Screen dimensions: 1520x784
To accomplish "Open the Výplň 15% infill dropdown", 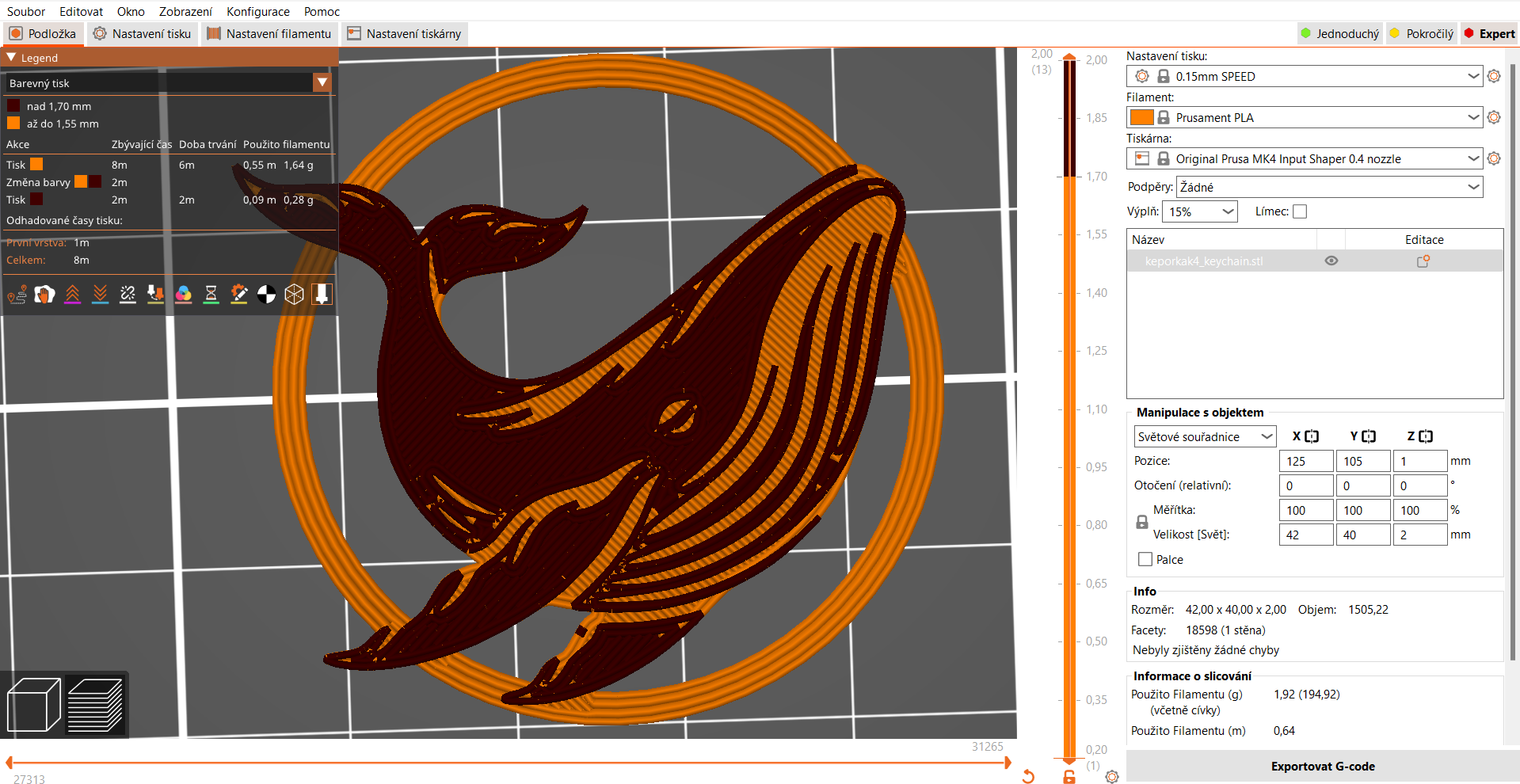I will click(x=1200, y=211).
